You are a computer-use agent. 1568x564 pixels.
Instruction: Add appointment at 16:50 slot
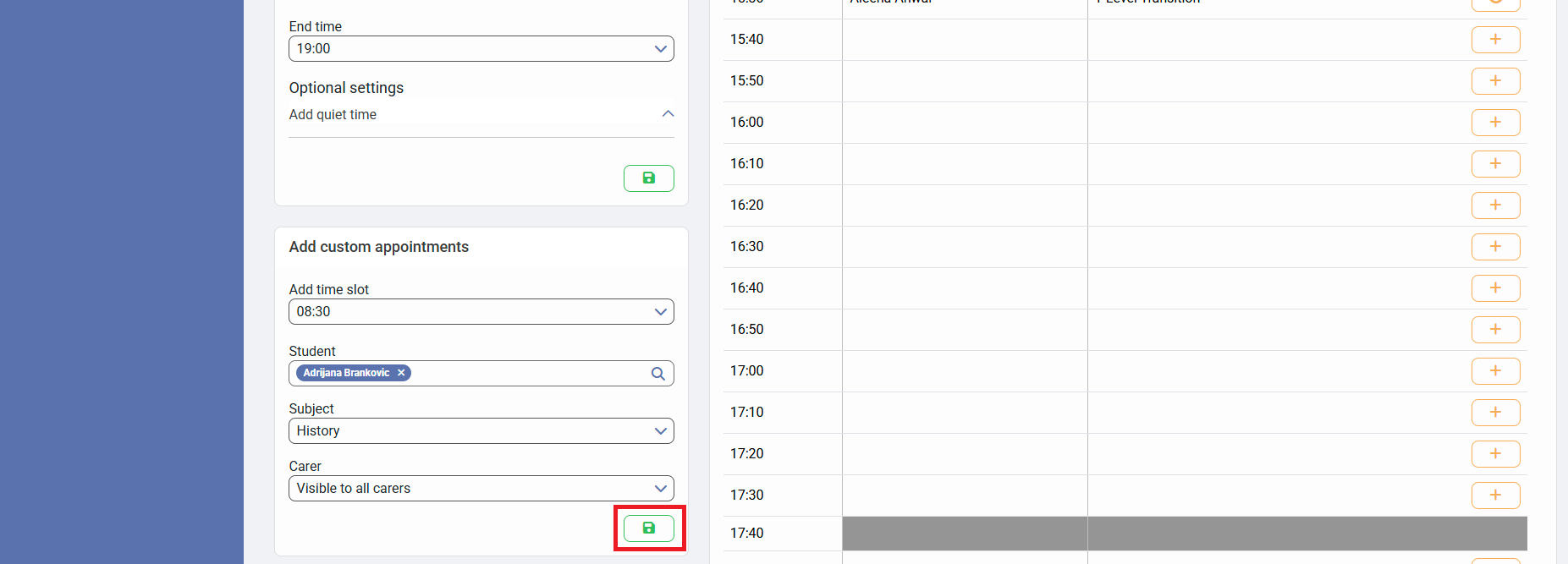tap(1495, 330)
